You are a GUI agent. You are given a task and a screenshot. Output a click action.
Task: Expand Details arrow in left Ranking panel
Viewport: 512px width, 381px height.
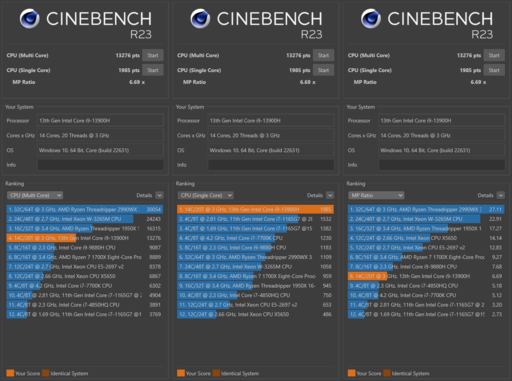pyautogui.click(x=159, y=195)
